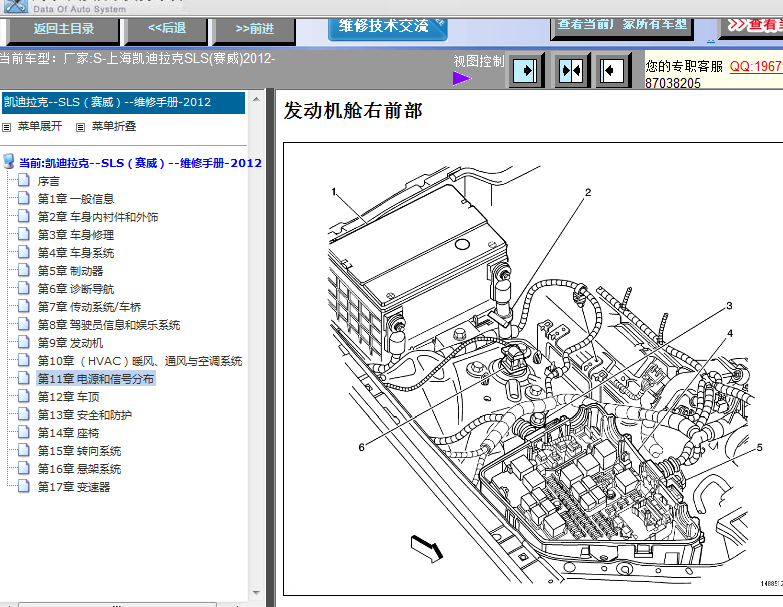The height and width of the screenshot is (607, 783).
Task: Open the 序言 tree item
Action: (x=49, y=181)
